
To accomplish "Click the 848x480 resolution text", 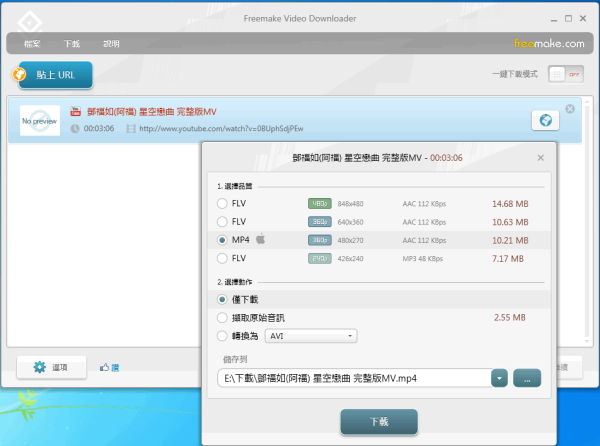I will (x=350, y=204).
